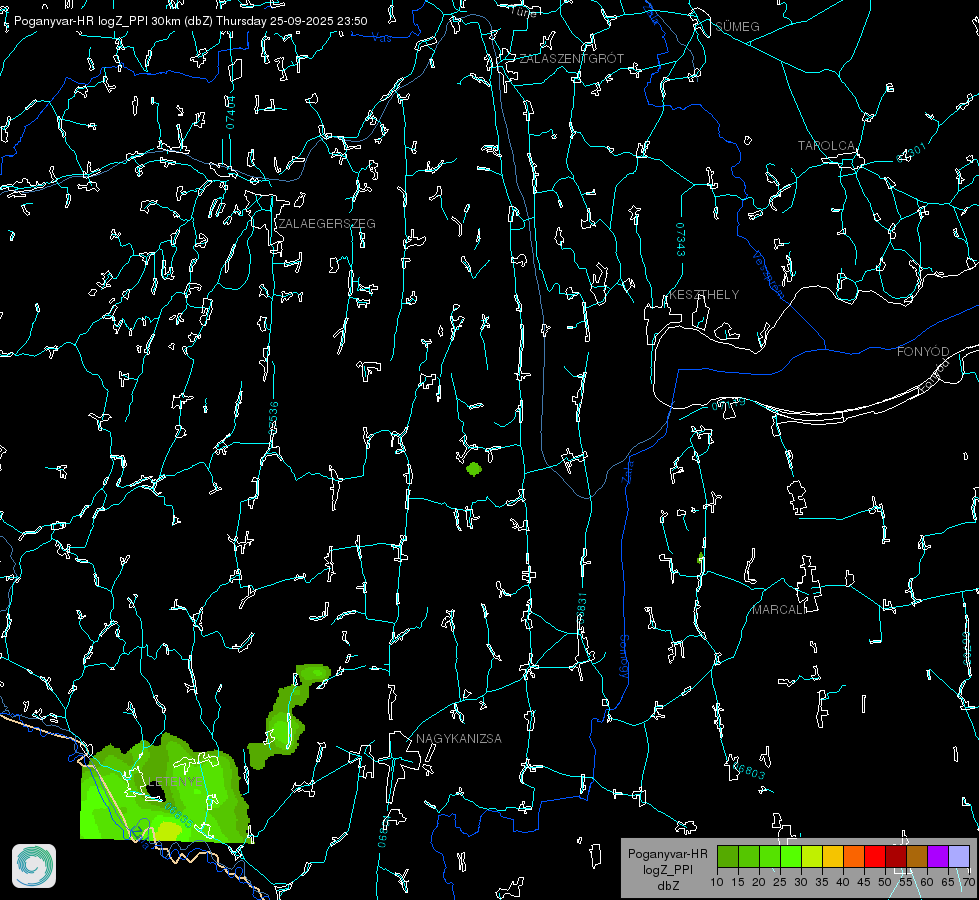The width and height of the screenshot is (979, 900).
Task: Click the elongated echo northwest of Nagykanizsa
Action: pos(289,715)
